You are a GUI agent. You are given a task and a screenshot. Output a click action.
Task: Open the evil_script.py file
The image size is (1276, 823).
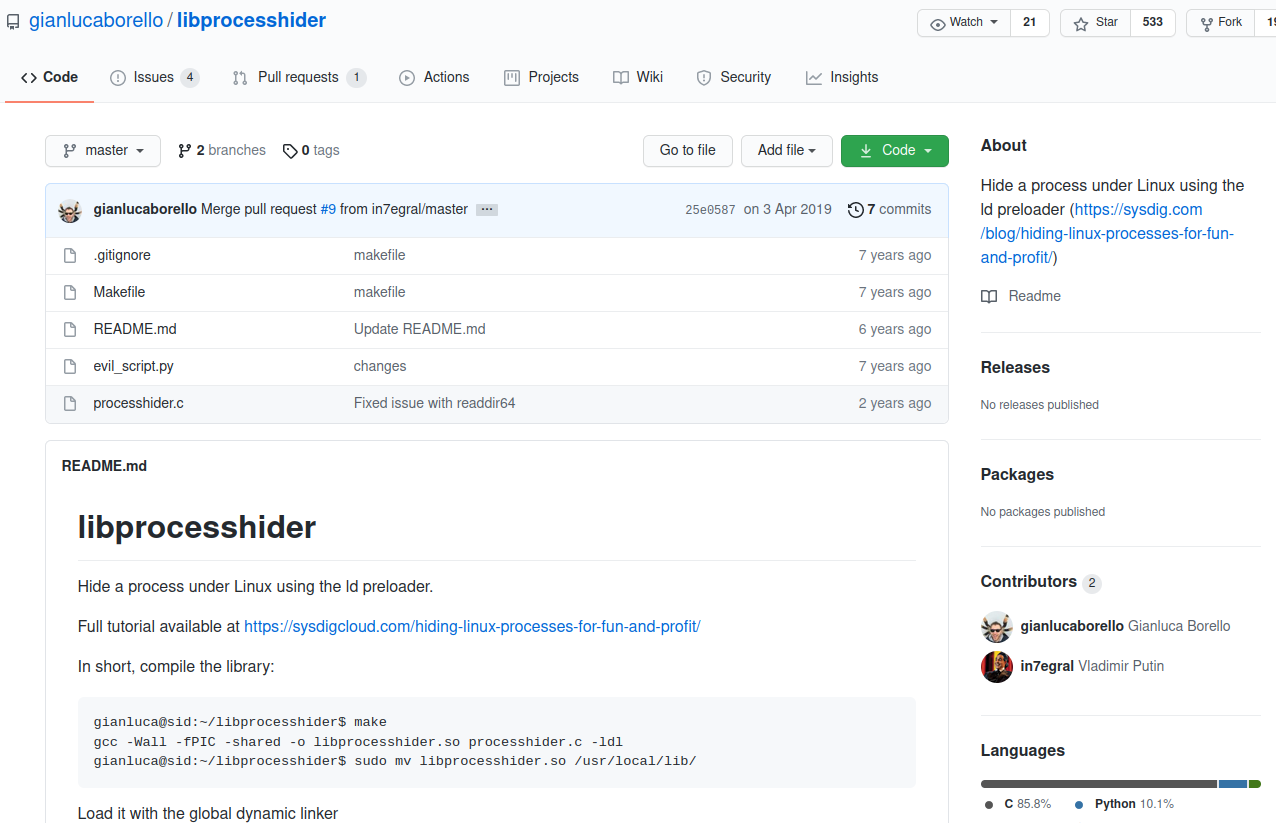133,366
